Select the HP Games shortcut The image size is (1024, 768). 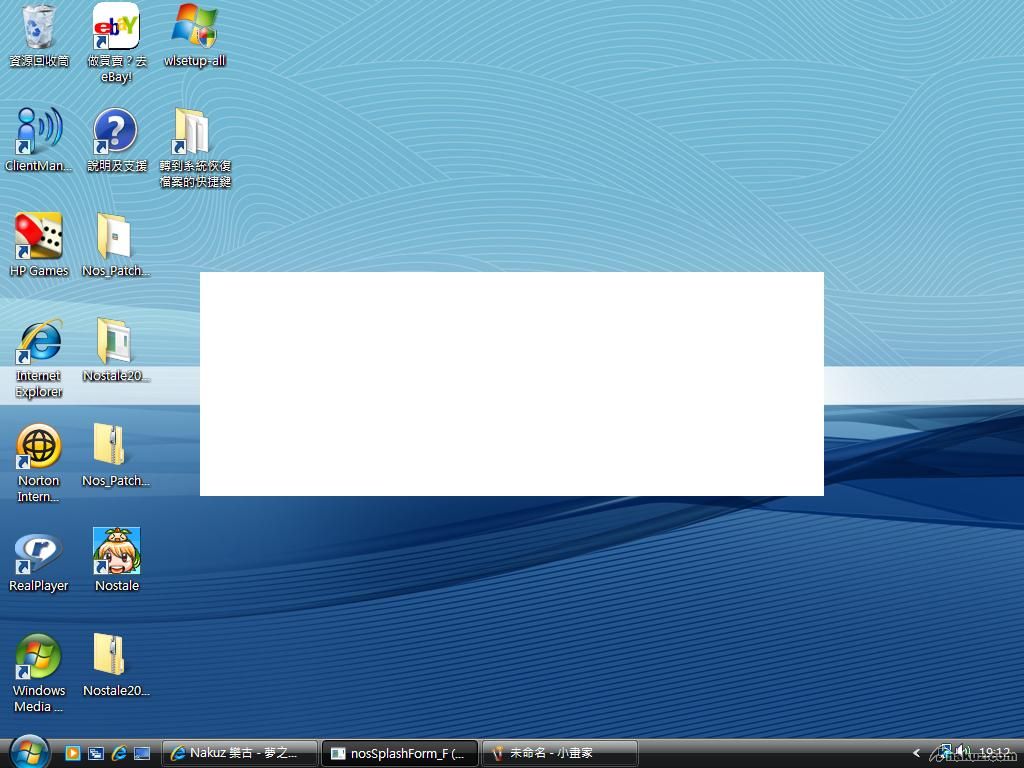pos(39,245)
